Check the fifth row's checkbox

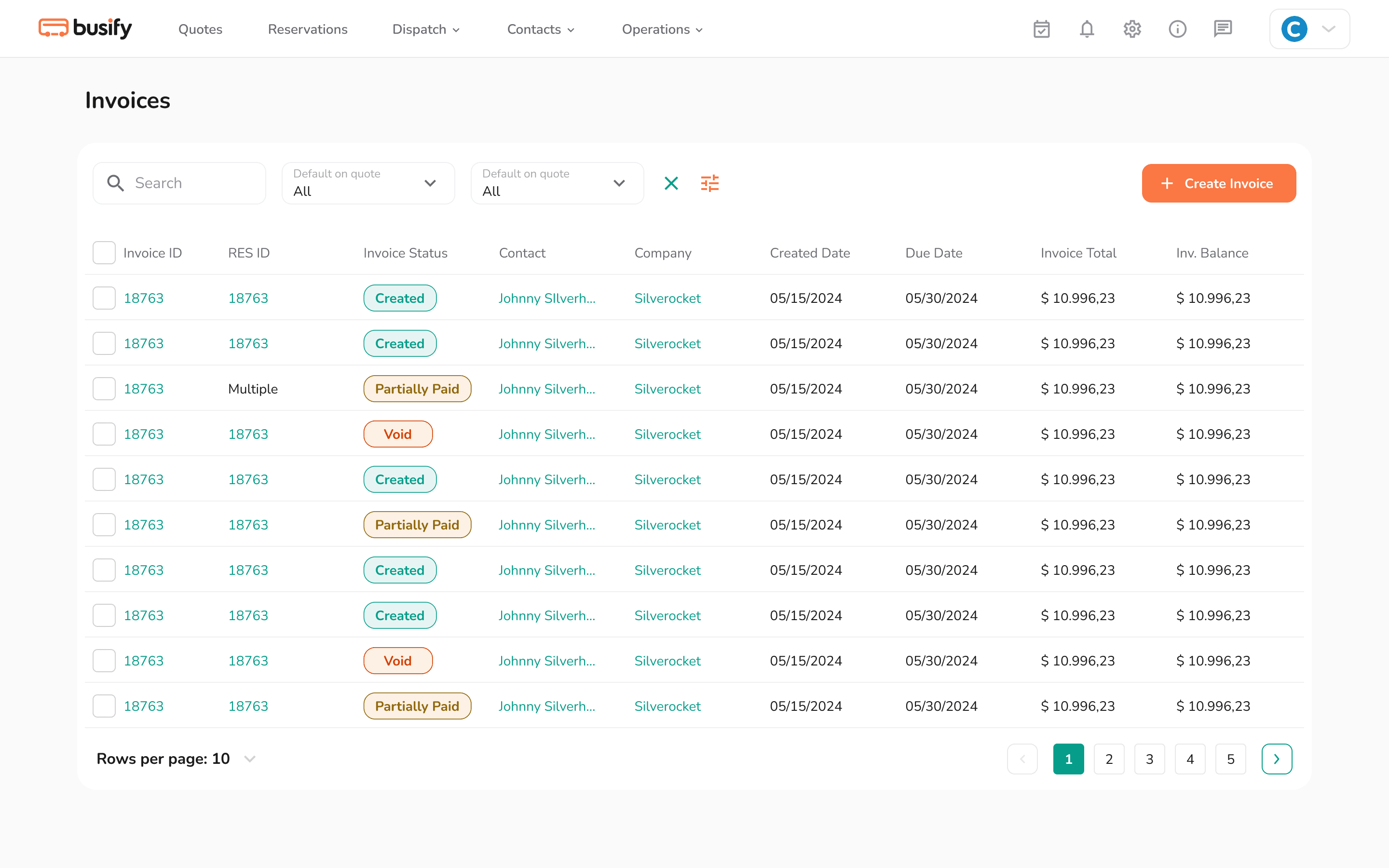(x=104, y=479)
